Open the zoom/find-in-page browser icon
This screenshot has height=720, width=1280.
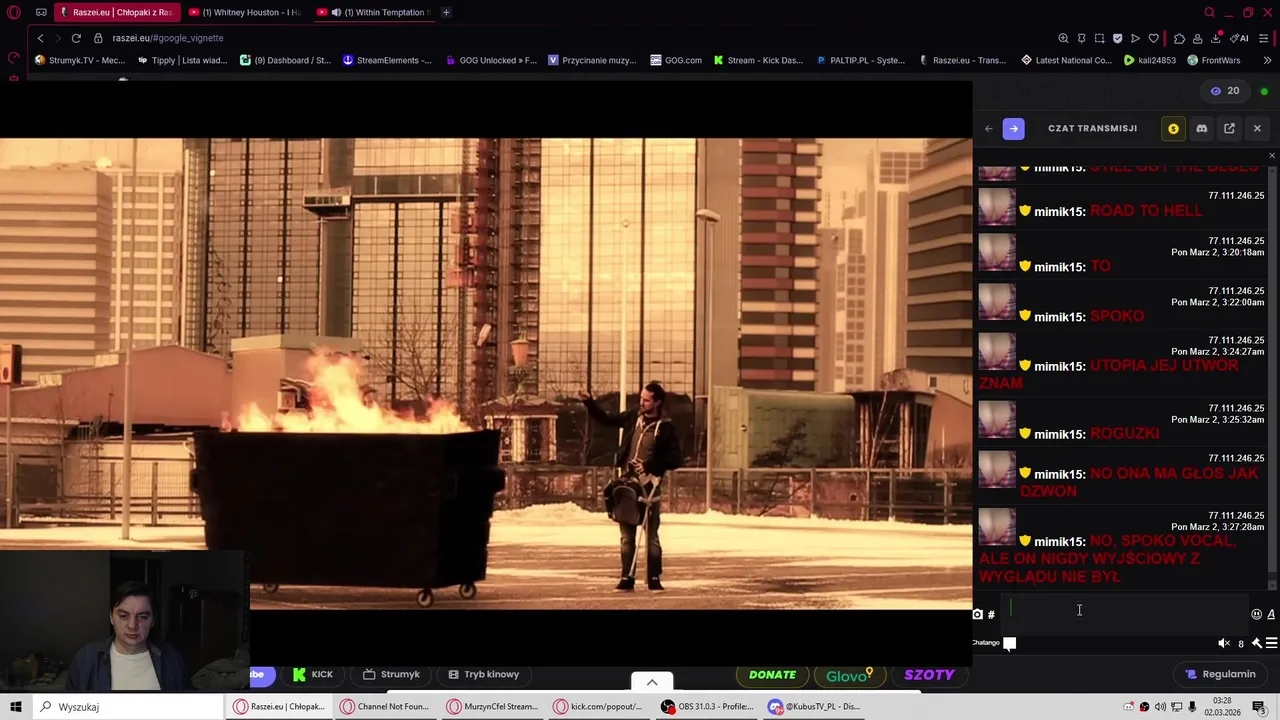pos(1063,38)
